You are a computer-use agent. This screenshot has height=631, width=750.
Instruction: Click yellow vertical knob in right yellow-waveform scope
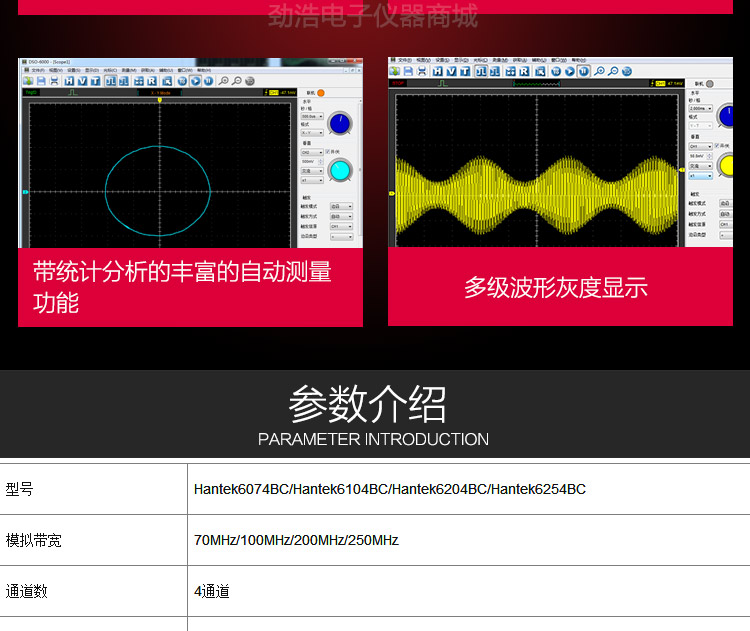pyautogui.click(x=726, y=165)
